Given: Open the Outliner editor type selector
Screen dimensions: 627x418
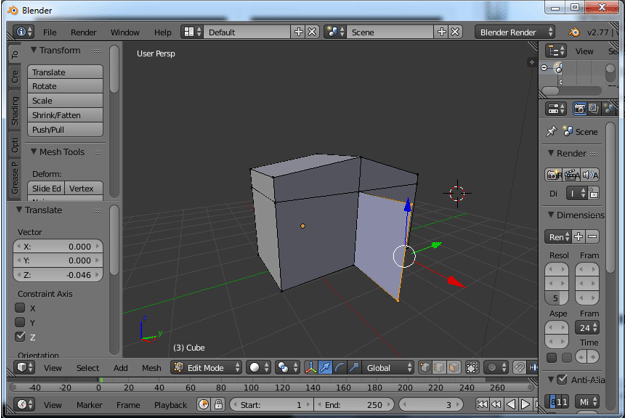Looking at the screenshot, I should (x=556, y=51).
